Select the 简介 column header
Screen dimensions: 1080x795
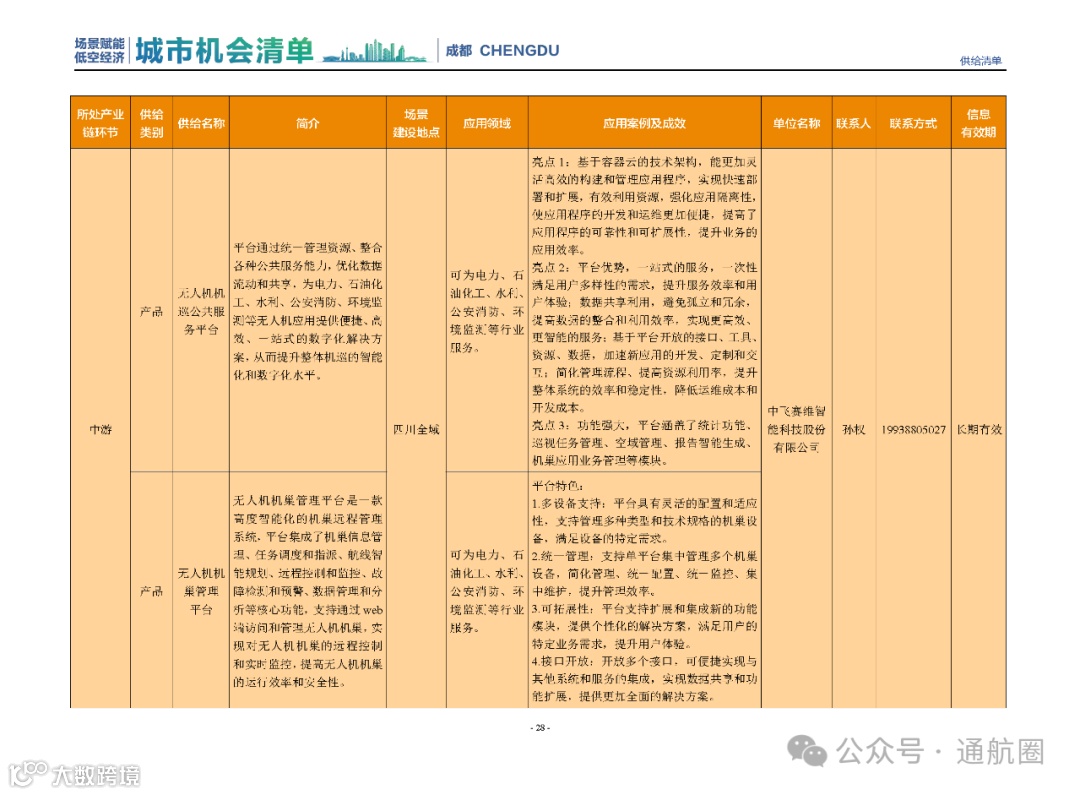pos(308,123)
